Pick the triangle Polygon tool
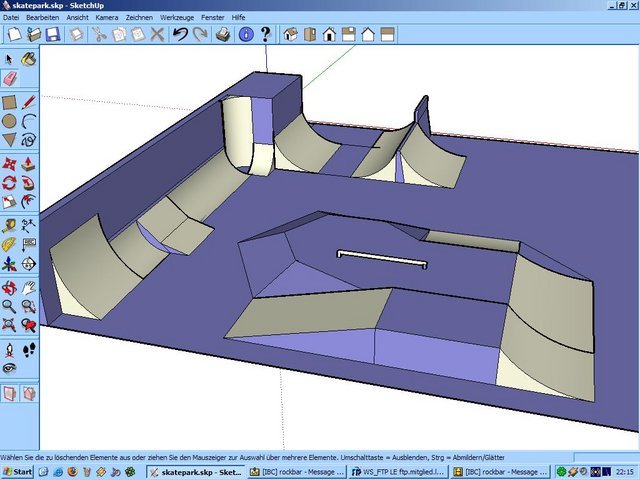Viewport: 640px width, 480px height. point(9,140)
